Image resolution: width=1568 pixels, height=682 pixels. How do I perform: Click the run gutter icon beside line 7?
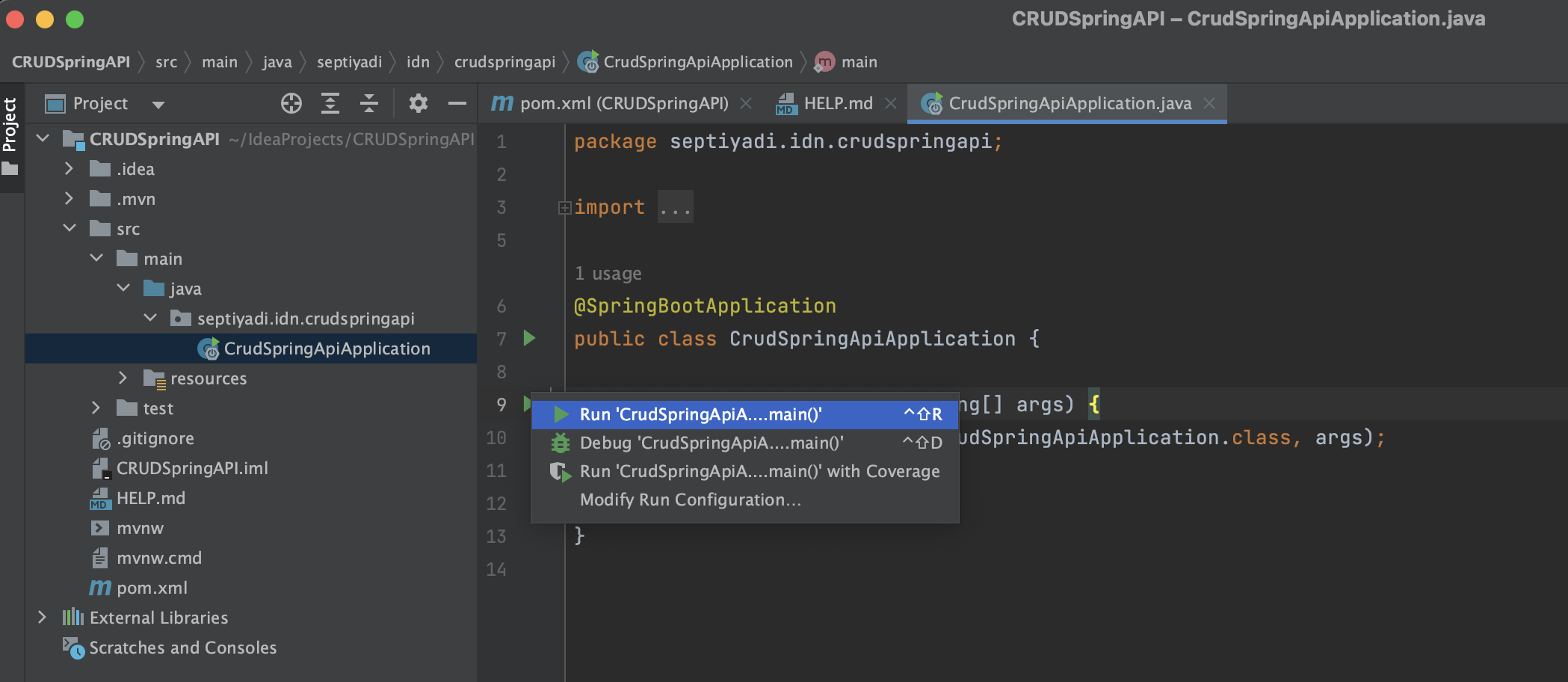[529, 338]
